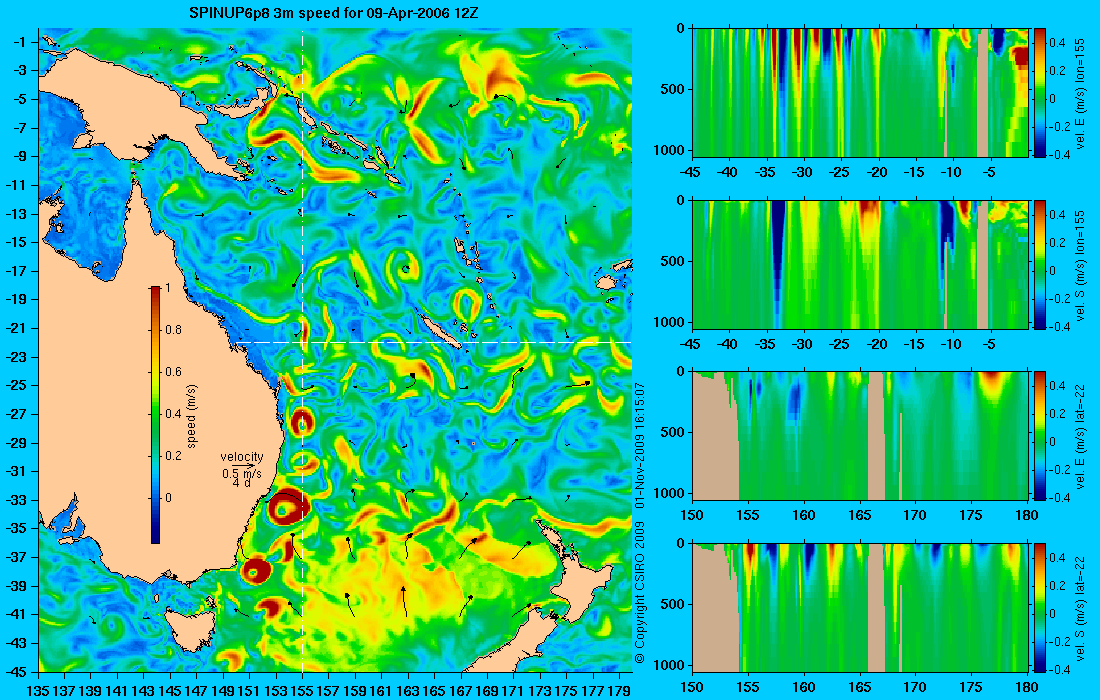Image resolution: width=1100 pixels, height=700 pixels.
Task: Click the "0.5 m/s" legend text
Action: tap(242, 474)
